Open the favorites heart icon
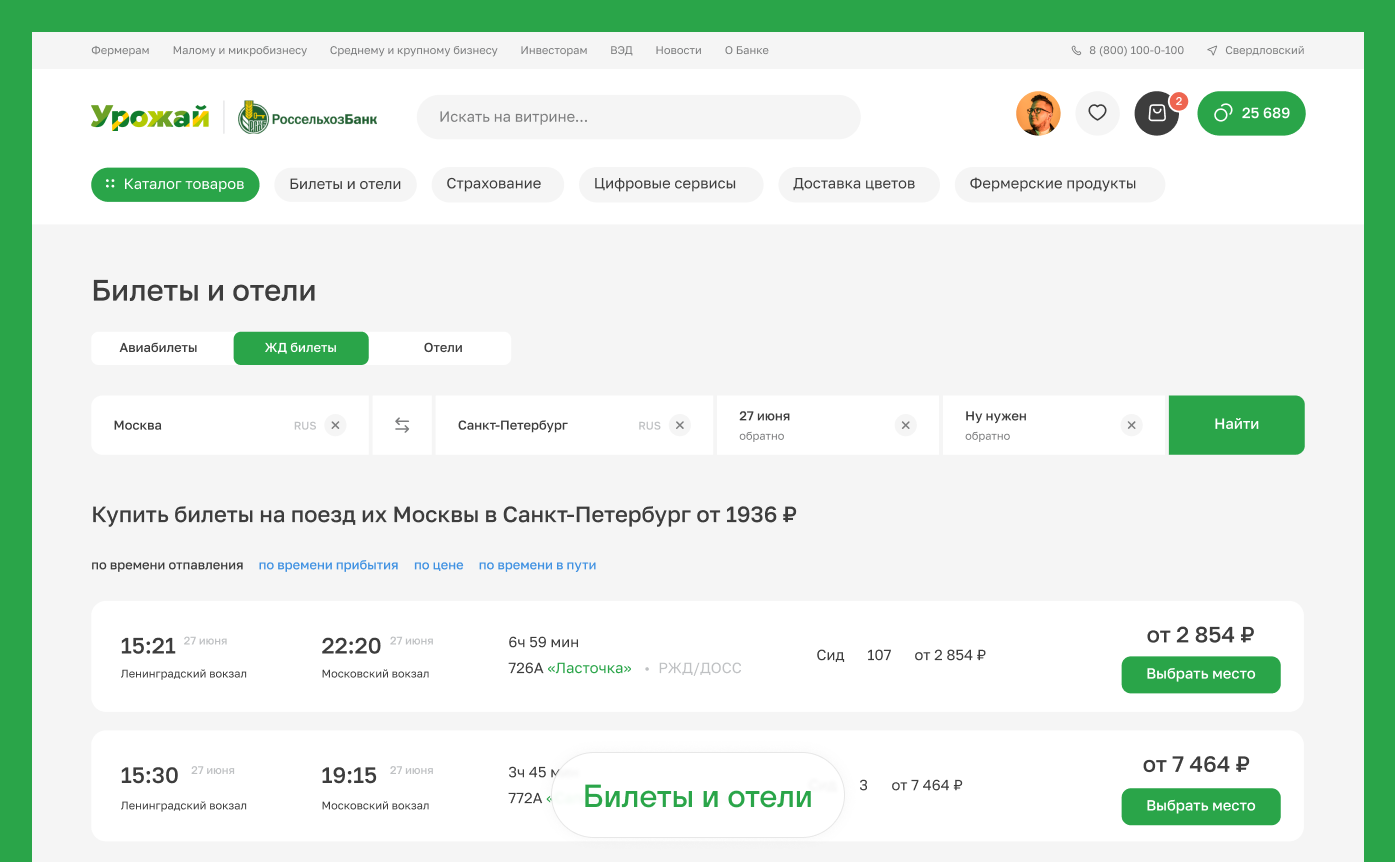The width and height of the screenshot is (1395, 862). pyautogui.click(x=1097, y=112)
